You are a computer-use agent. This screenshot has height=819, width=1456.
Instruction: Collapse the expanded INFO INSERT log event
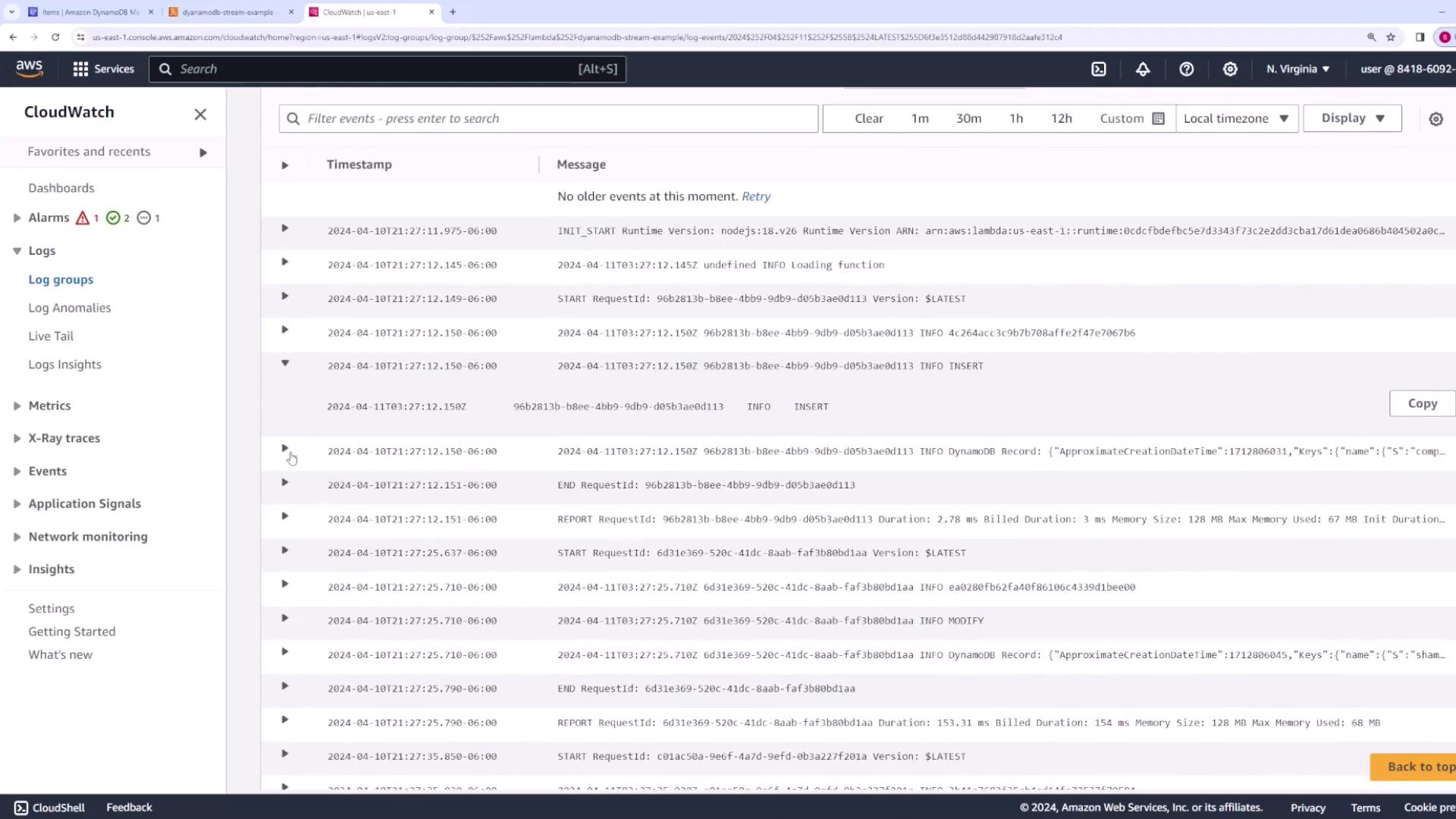click(285, 363)
